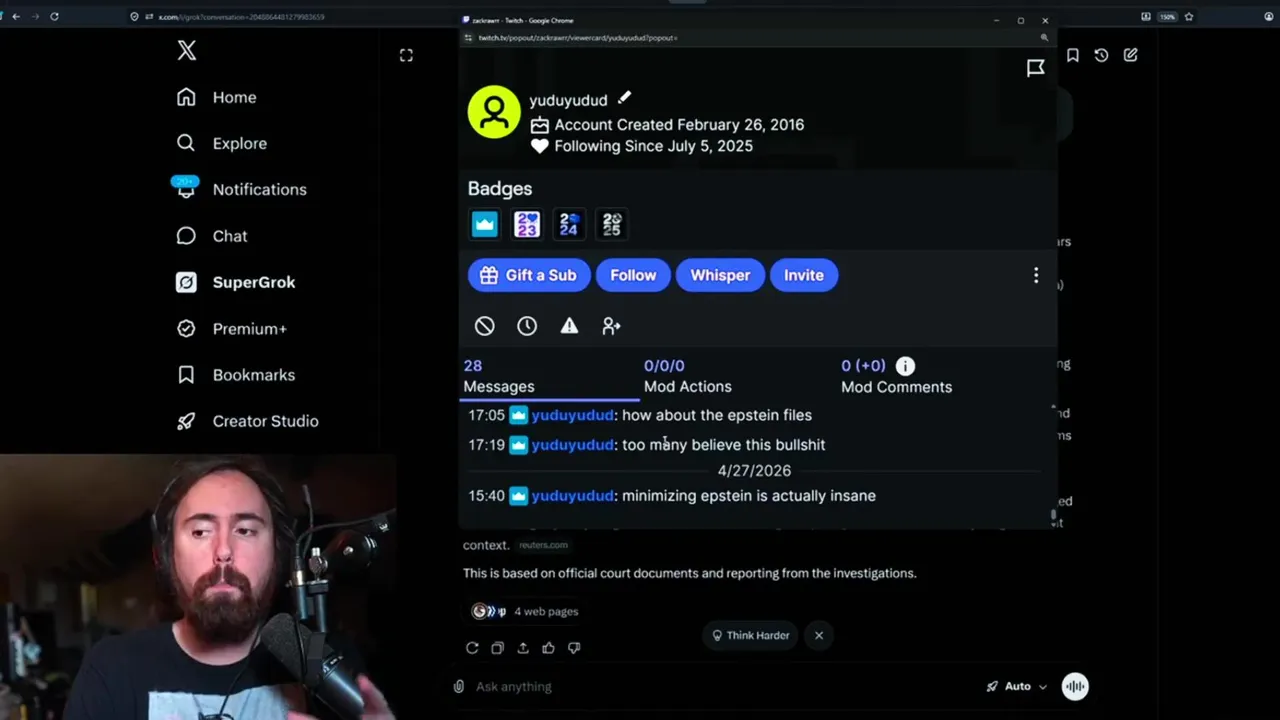Click the 2025 recap badge
Screen dimensions: 1280x720
pos(611,224)
